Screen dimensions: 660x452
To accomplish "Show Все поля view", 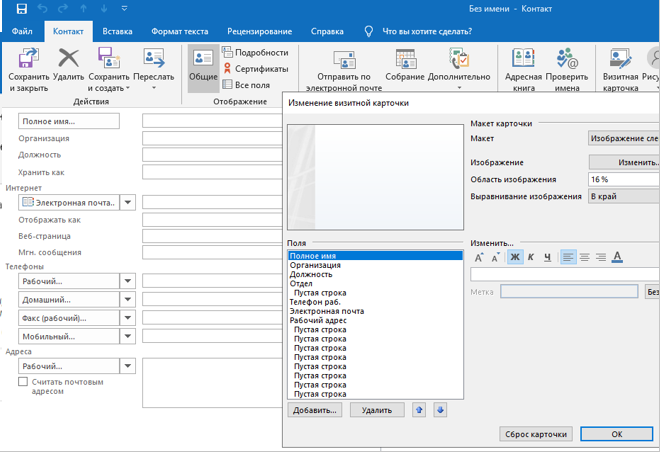I will point(246,85).
